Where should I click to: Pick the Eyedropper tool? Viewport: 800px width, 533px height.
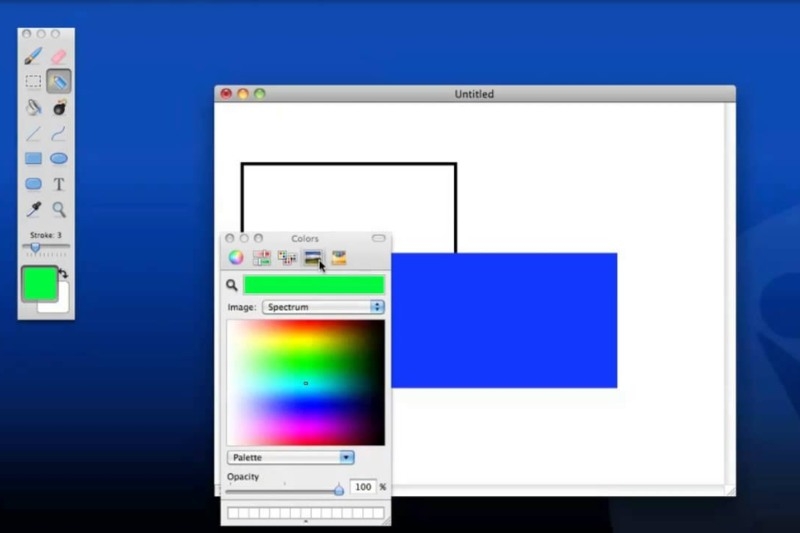(x=34, y=209)
